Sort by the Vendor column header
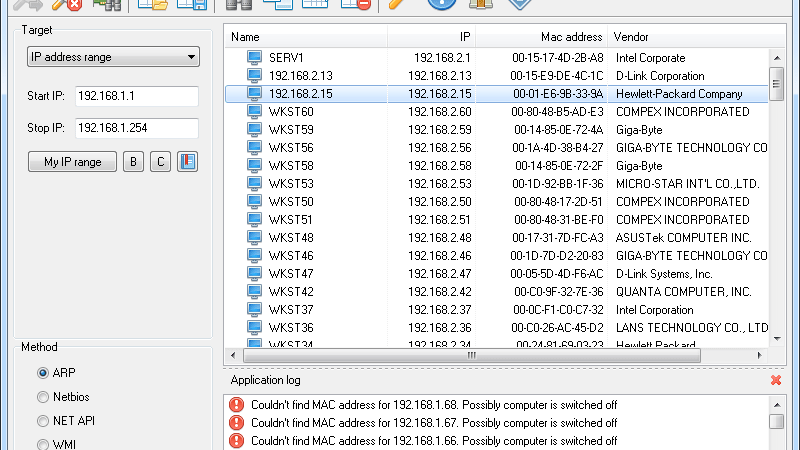Image resolution: width=800 pixels, height=450 pixels. pyautogui.click(x=631, y=37)
